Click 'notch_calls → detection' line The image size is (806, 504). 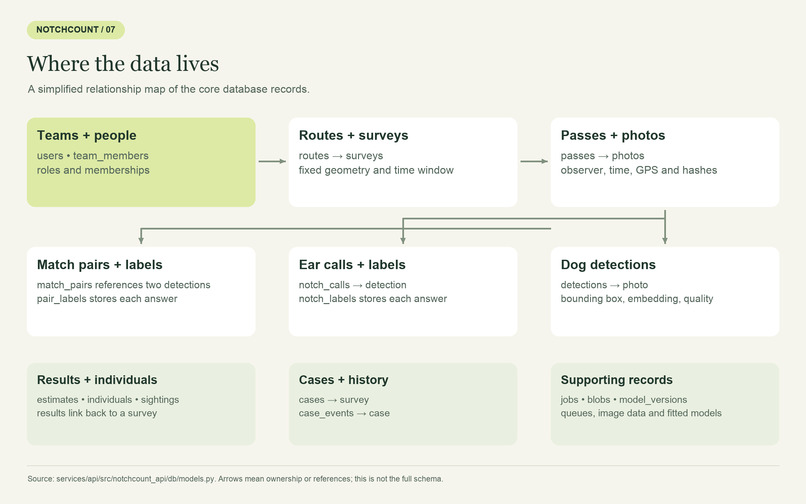coord(353,285)
